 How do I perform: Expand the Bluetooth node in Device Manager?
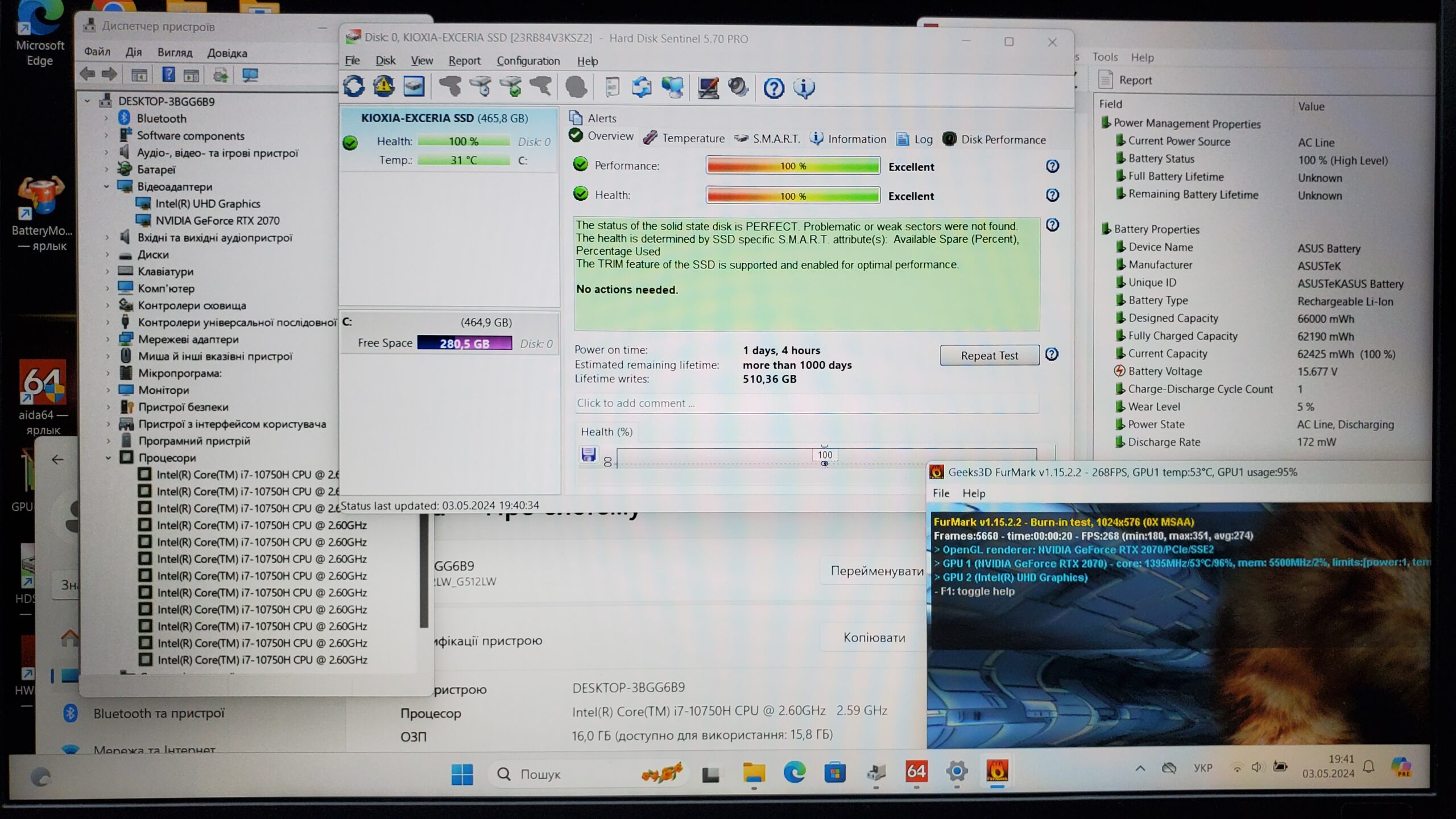coord(106,118)
